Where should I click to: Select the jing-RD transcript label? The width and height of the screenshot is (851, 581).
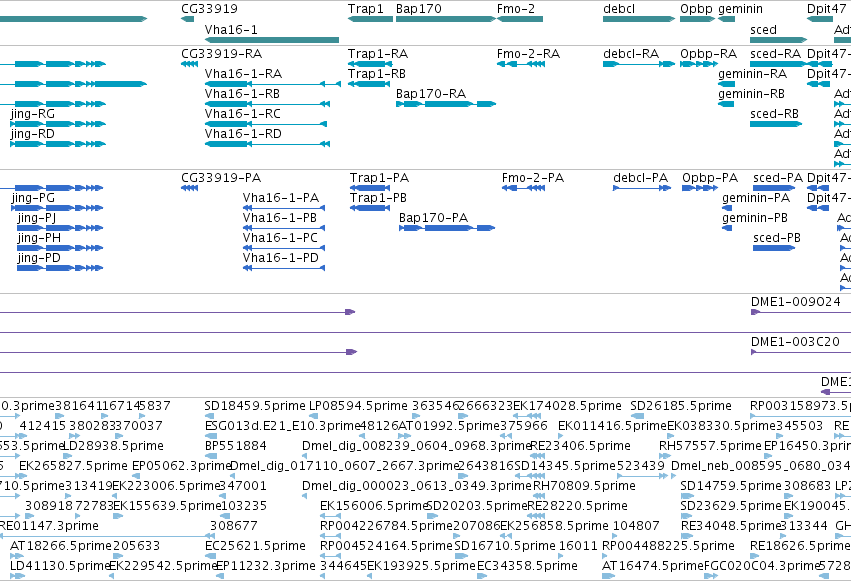[33, 135]
